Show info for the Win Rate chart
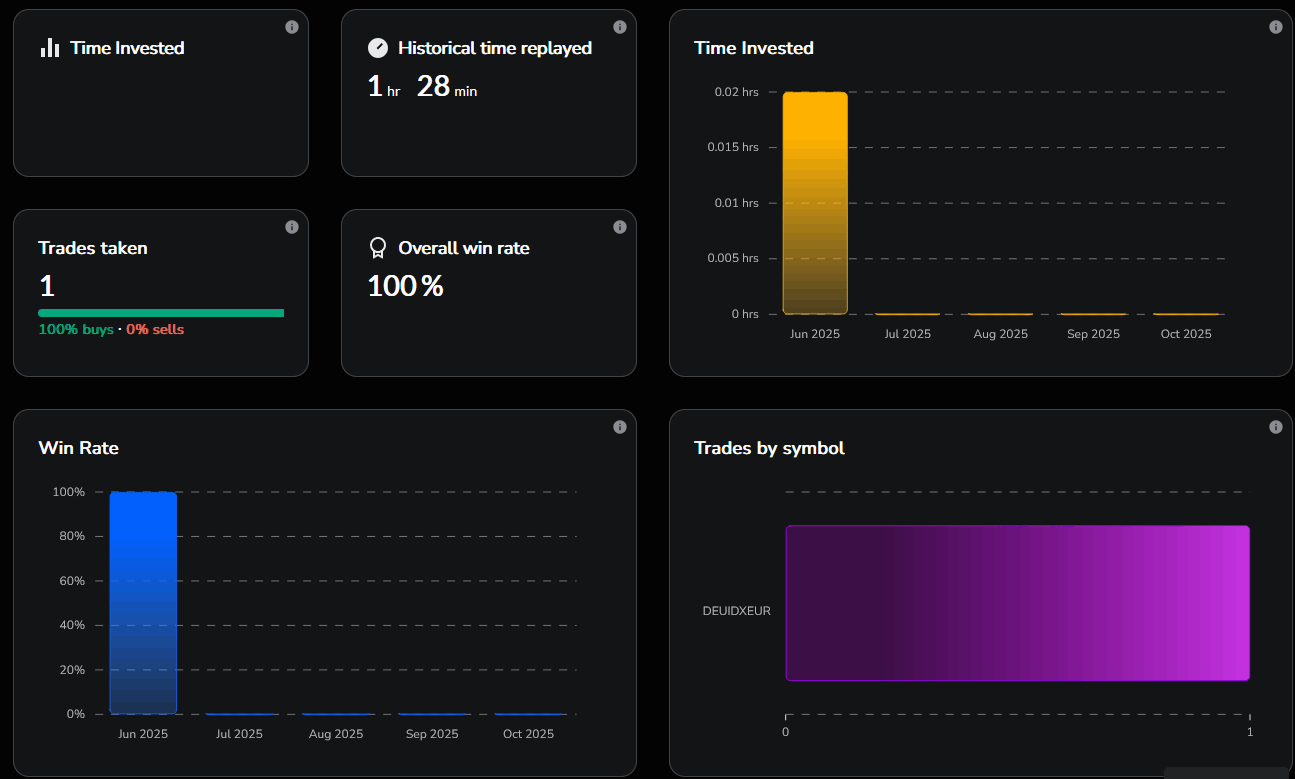This screenshot has width=1295, height=779. click(620, 427)
